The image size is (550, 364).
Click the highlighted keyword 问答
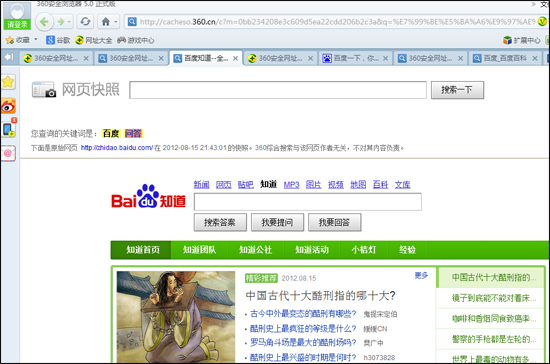133,134
